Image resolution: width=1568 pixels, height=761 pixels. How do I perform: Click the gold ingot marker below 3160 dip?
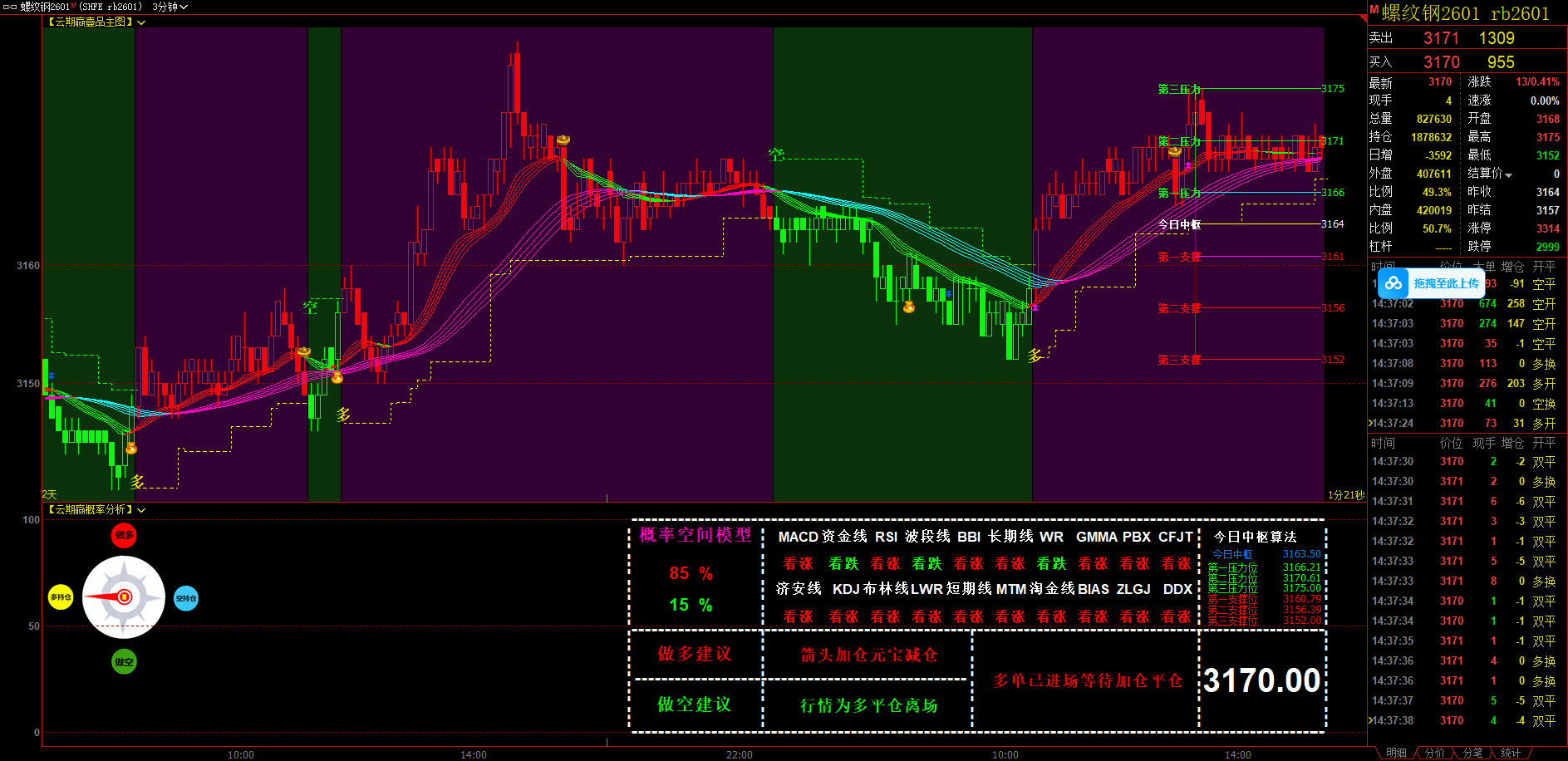coord(909,307)
